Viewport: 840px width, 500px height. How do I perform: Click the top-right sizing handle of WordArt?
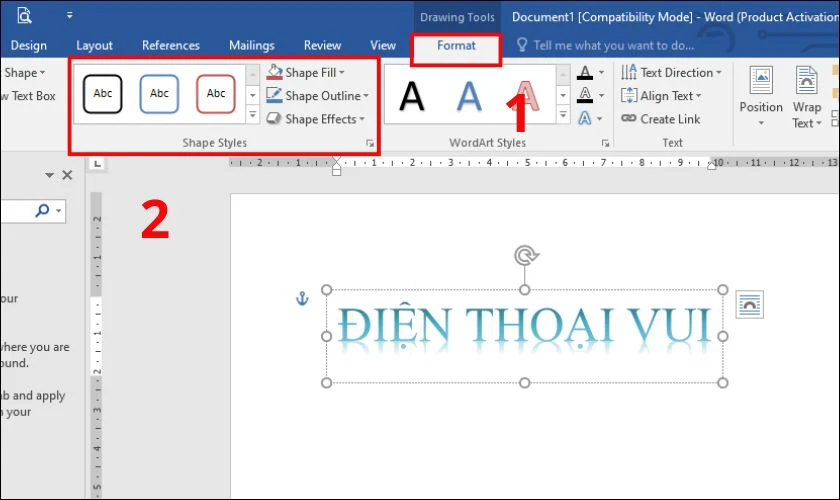click(x=723, y=289)
